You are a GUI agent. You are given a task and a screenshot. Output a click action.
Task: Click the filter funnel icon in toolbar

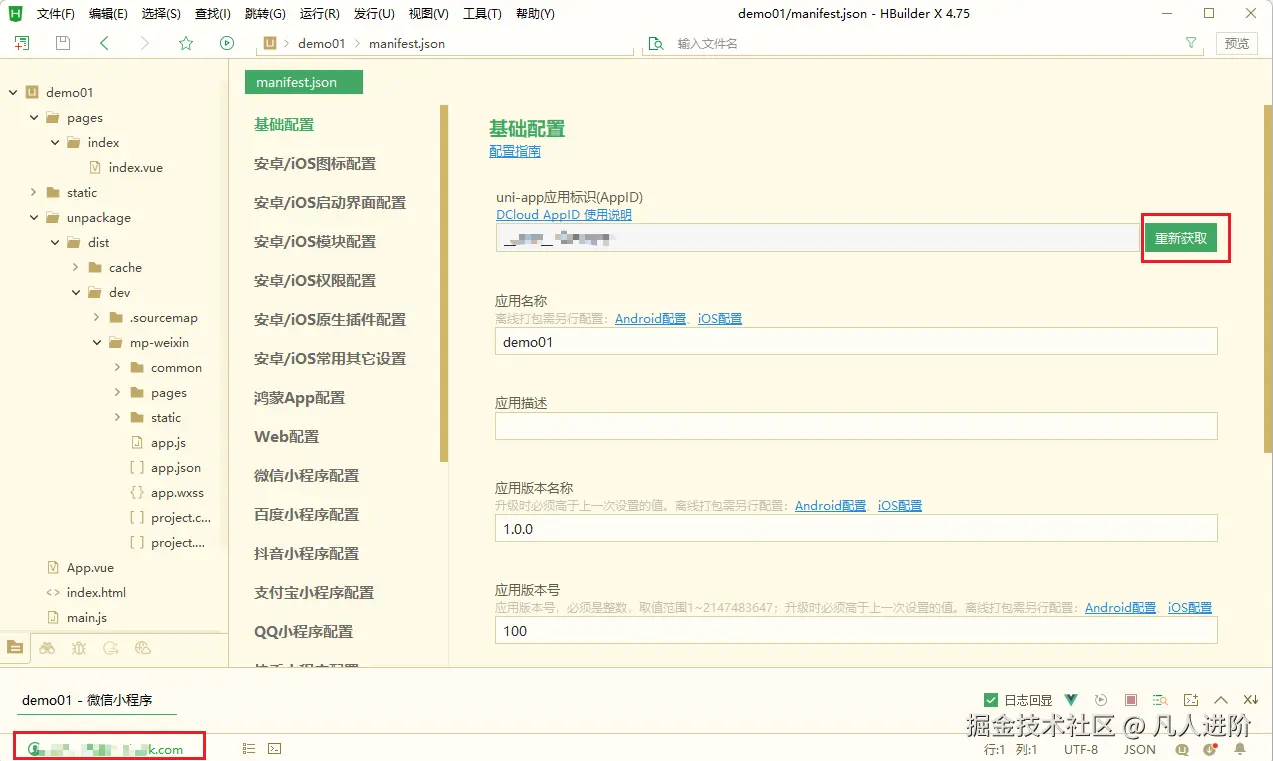(x=1191, y=43)
